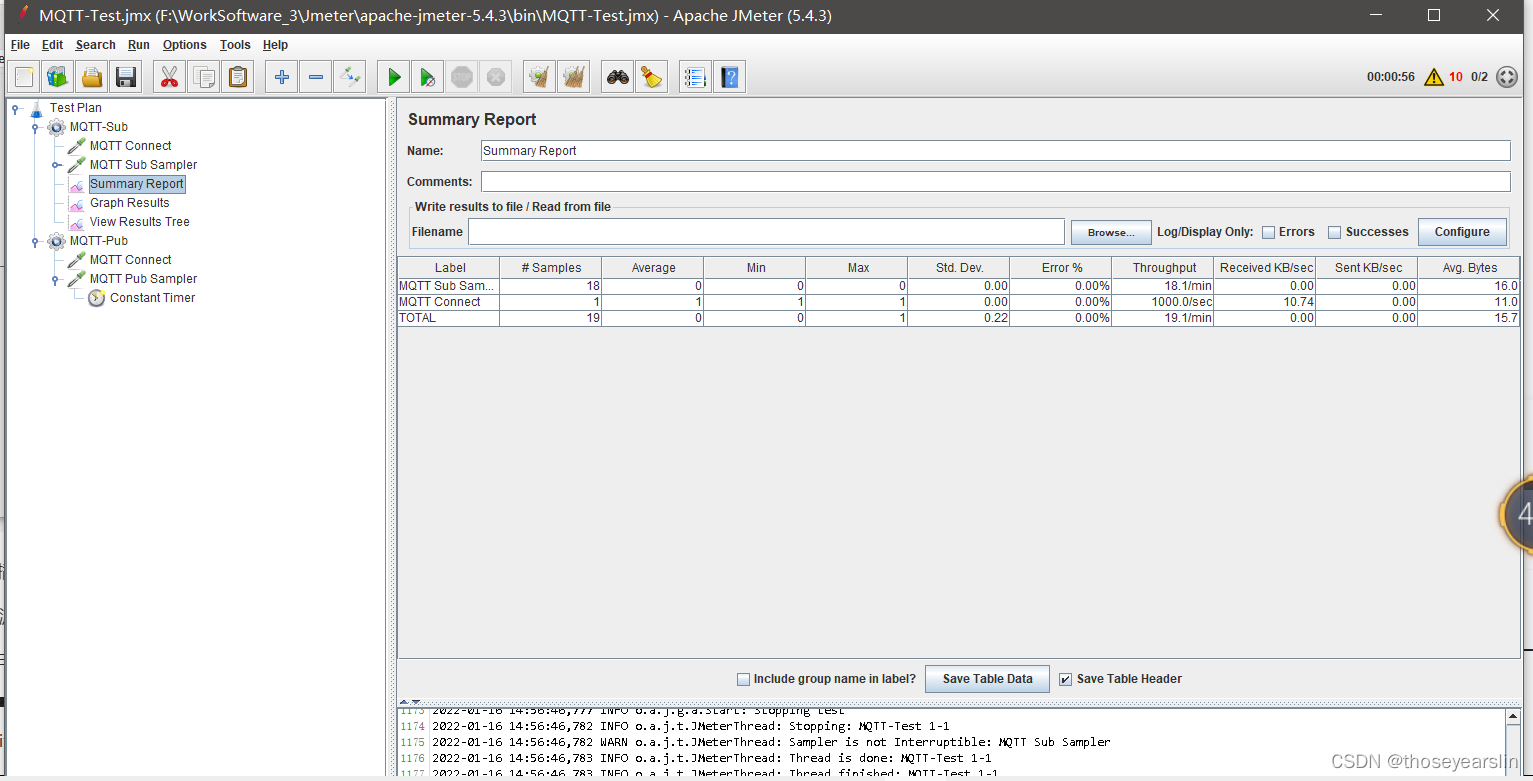The image size is (1533, 781).
Task: Enable the Errors only checkbox
Action: 1268,232
